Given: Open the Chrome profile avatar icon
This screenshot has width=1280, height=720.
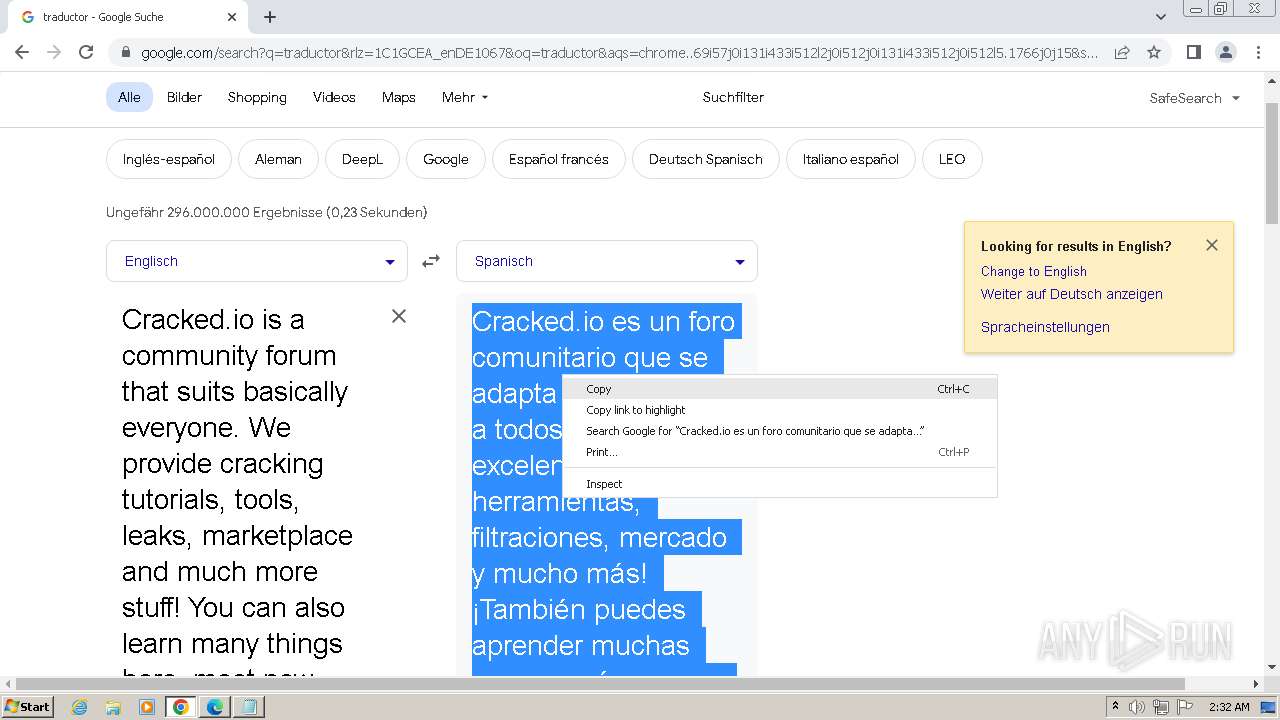Looking at the screenshot, I should coord(1225,52).
